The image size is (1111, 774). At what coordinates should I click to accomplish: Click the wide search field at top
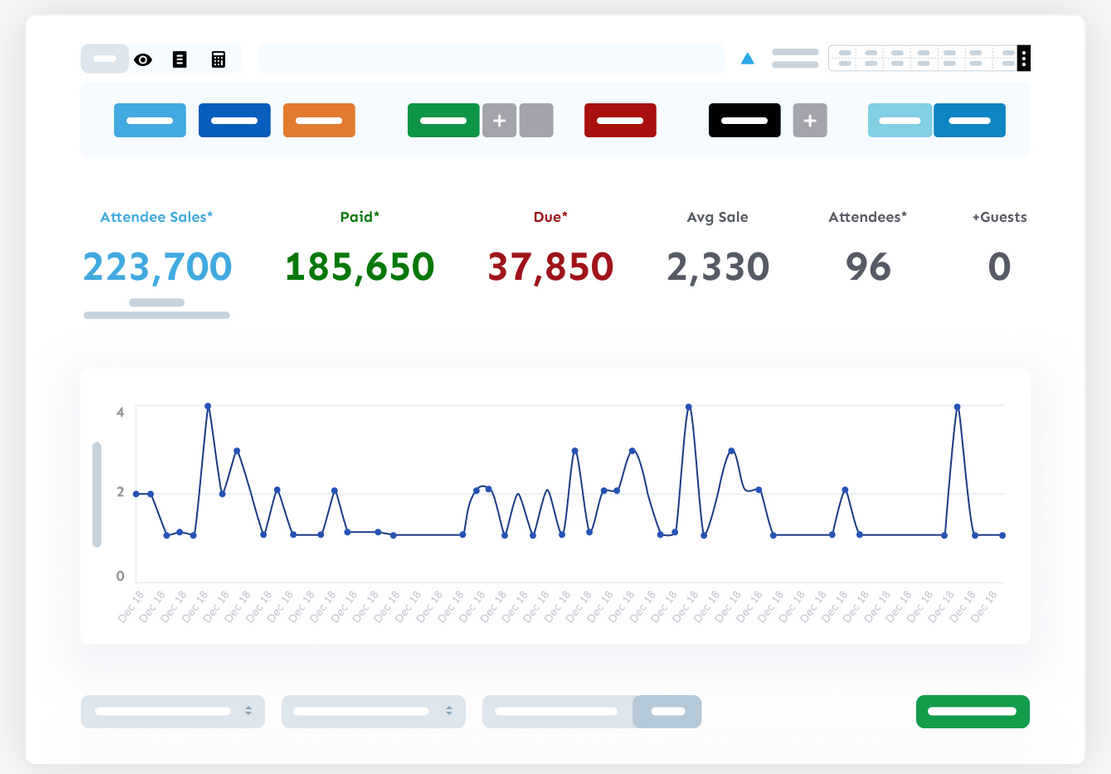coord(490,59)
